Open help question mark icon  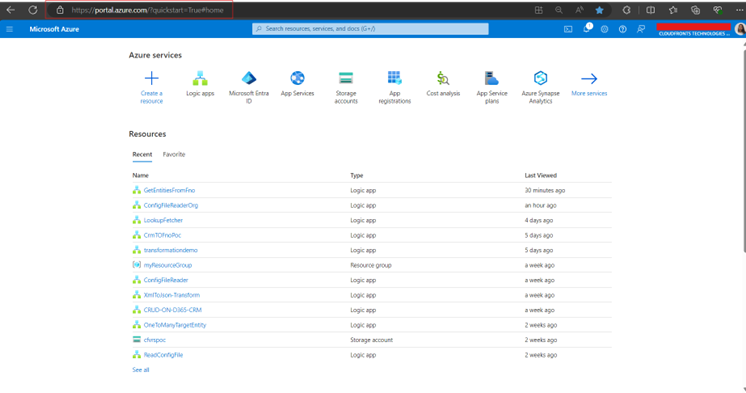pos(622,29)
